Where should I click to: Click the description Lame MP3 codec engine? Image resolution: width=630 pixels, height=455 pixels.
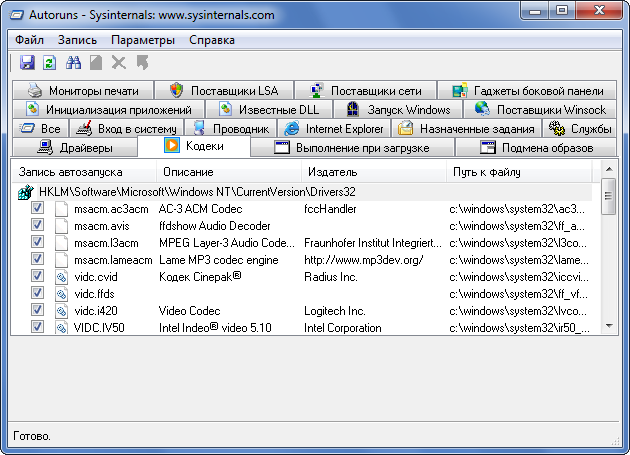[x=219, y=260]
